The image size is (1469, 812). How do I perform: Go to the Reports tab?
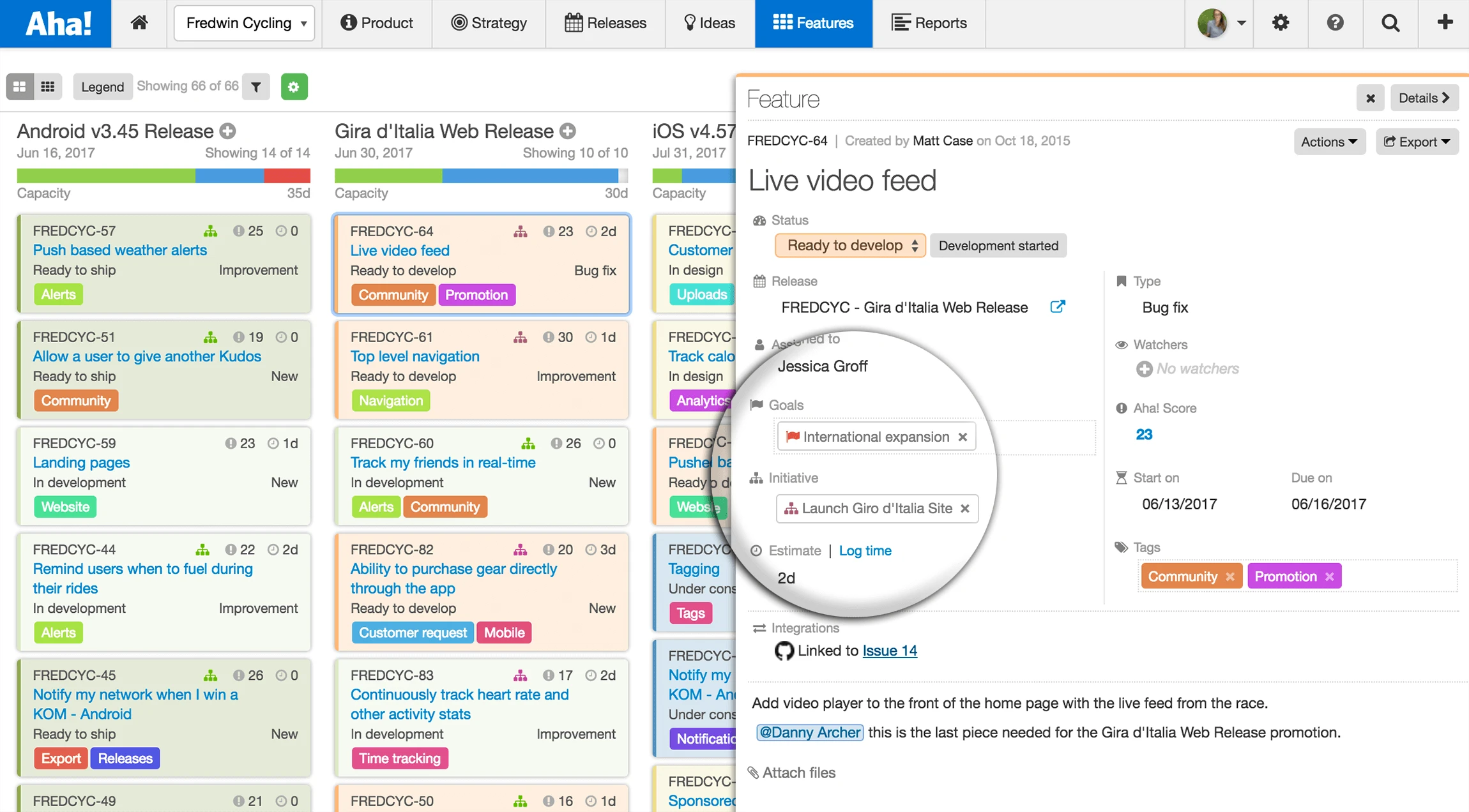929,23
